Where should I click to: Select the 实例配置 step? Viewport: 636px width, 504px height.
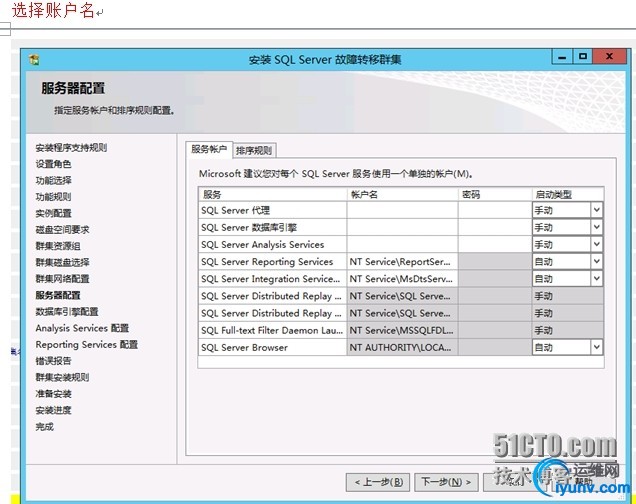(53, 213)
